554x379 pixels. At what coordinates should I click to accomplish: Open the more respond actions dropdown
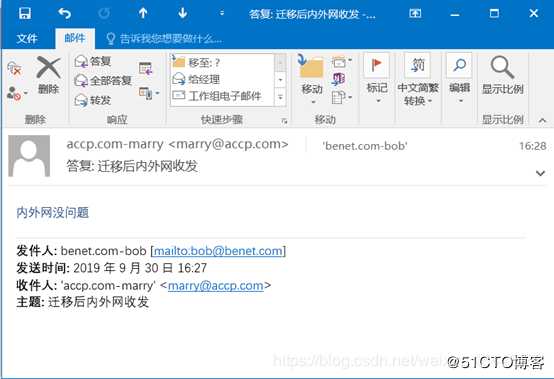(x=149, y=93)
